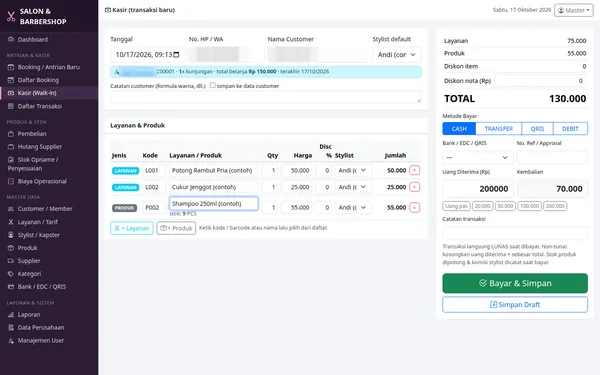
Task: Click the Data Perusahaan building icon
Action: point(11,328)
